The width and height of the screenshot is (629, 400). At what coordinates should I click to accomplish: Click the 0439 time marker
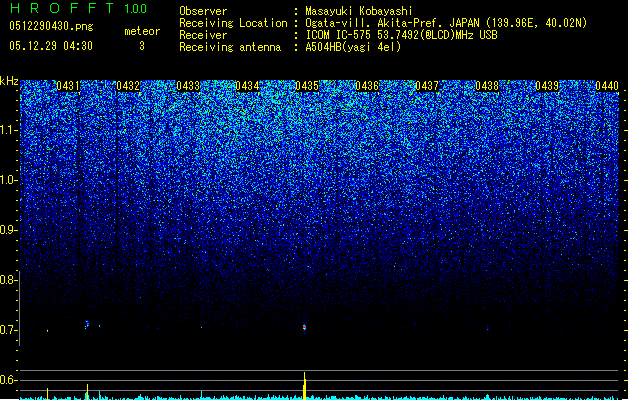(547, 86)
